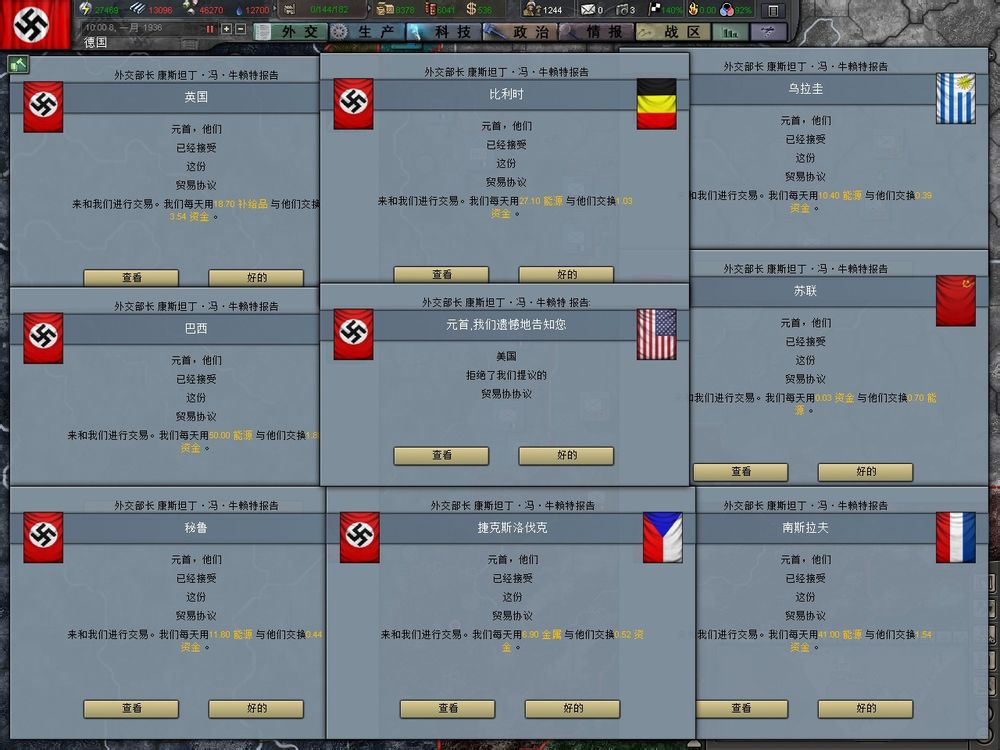Open the 政治 politics tab
1000x750 pixels.
520,31
